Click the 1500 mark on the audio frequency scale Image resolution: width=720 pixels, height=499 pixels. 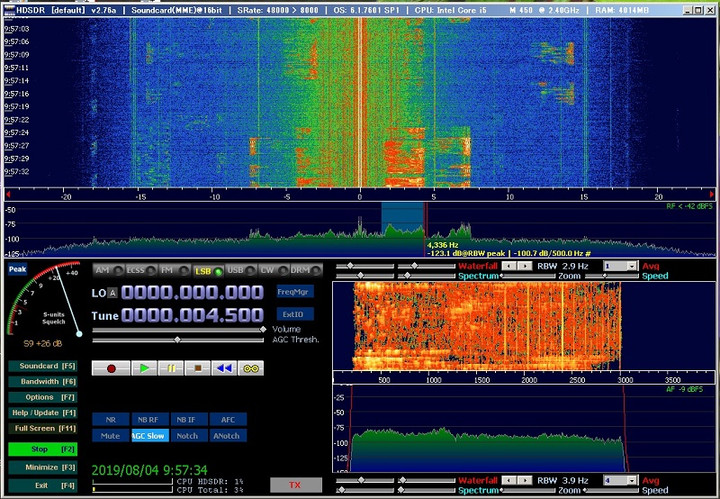coord(481,380)
